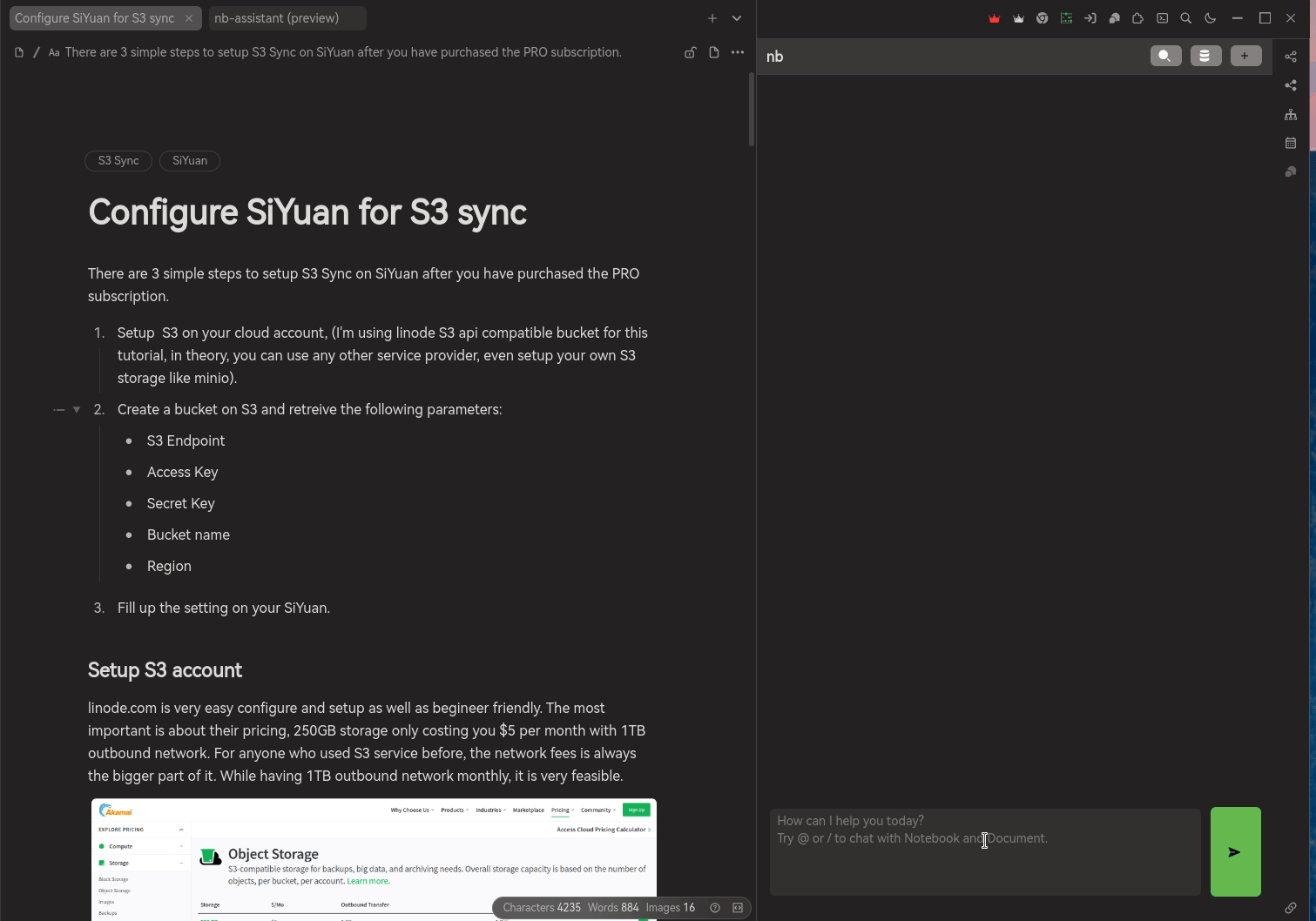Switch to the nb-assistant (preview) tab
The width and height of the screenshot is (1316, 921).
coord(276,17)
